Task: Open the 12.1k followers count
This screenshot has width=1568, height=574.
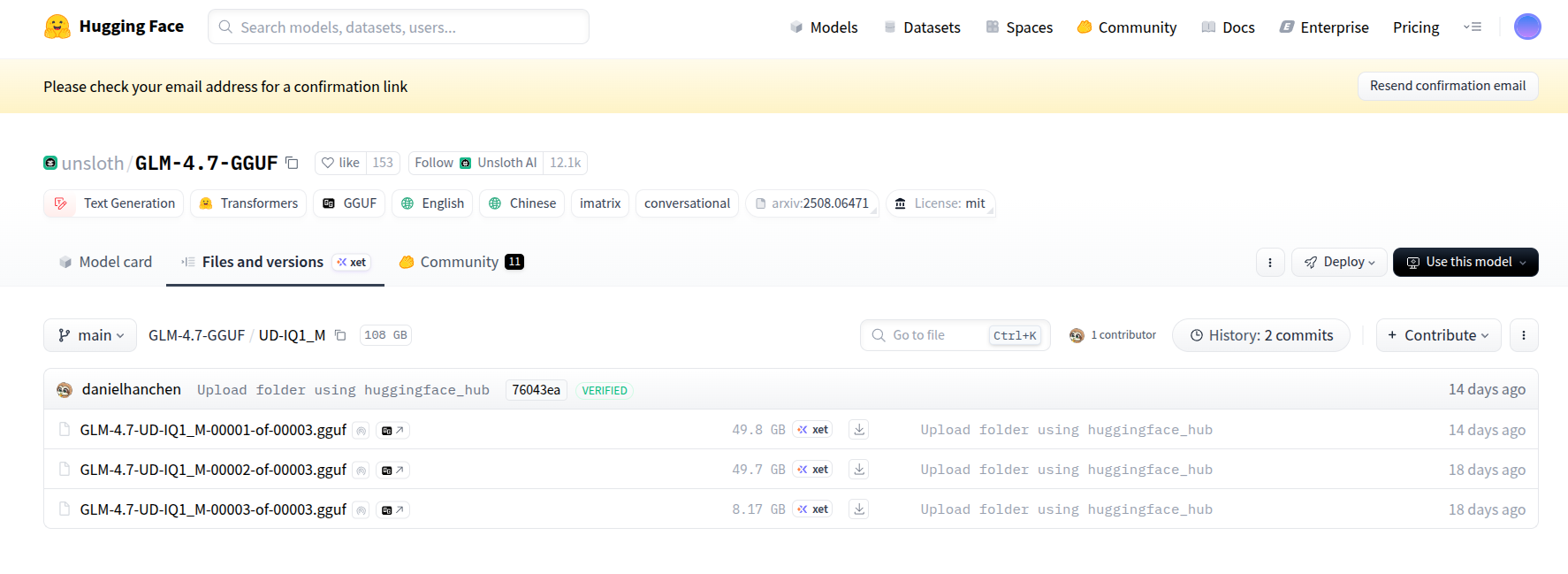Action: point(566,163)
